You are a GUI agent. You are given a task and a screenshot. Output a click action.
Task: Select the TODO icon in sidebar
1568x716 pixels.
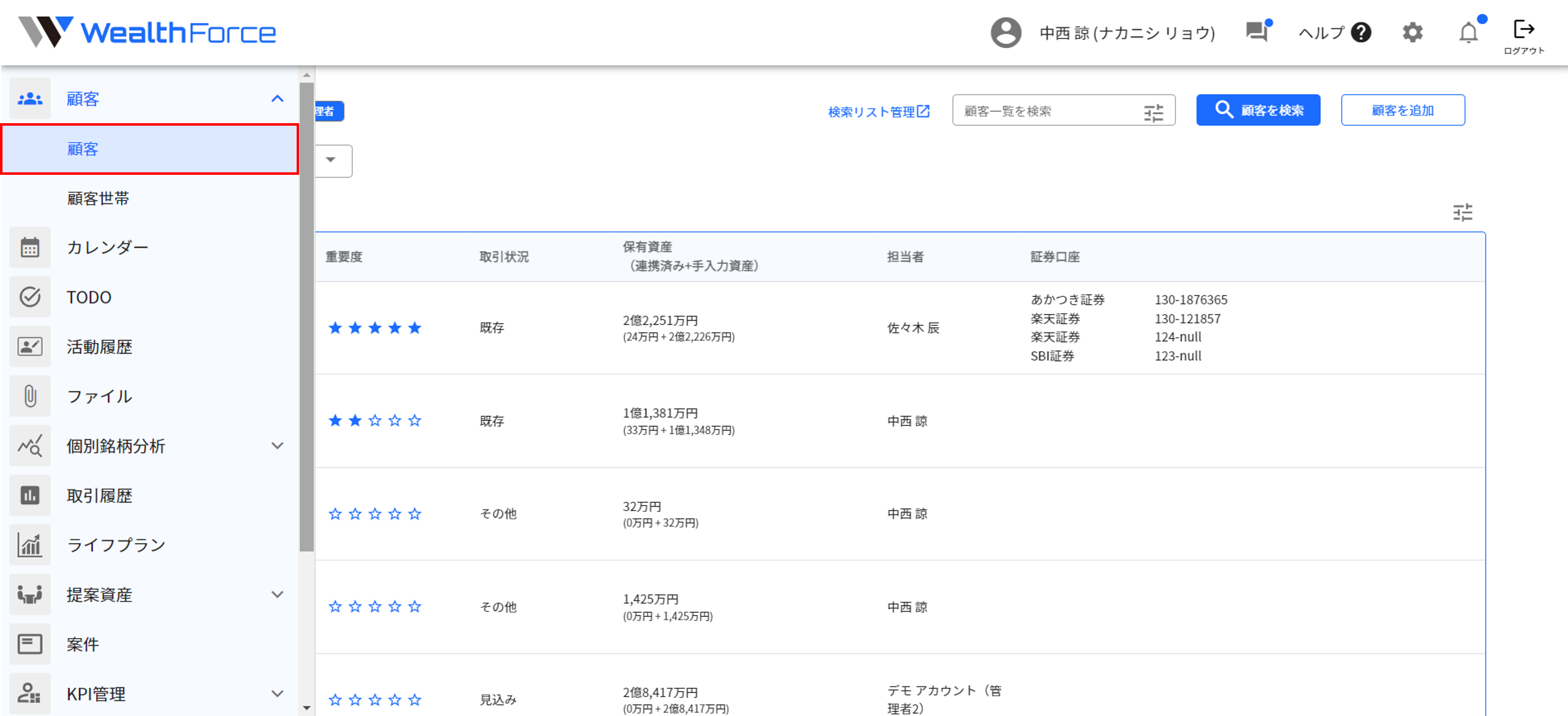click(x=30, y=297)
